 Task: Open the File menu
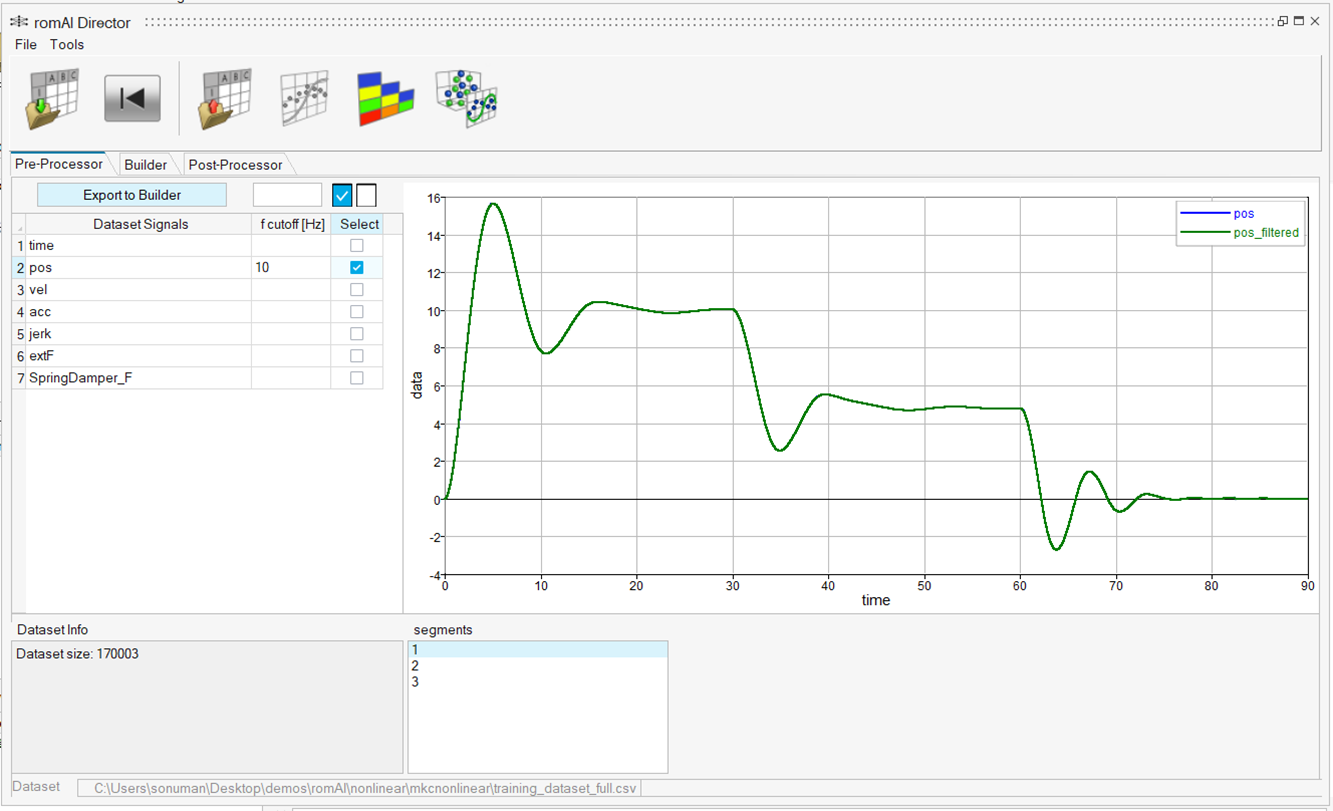click(x=26, y=44)
